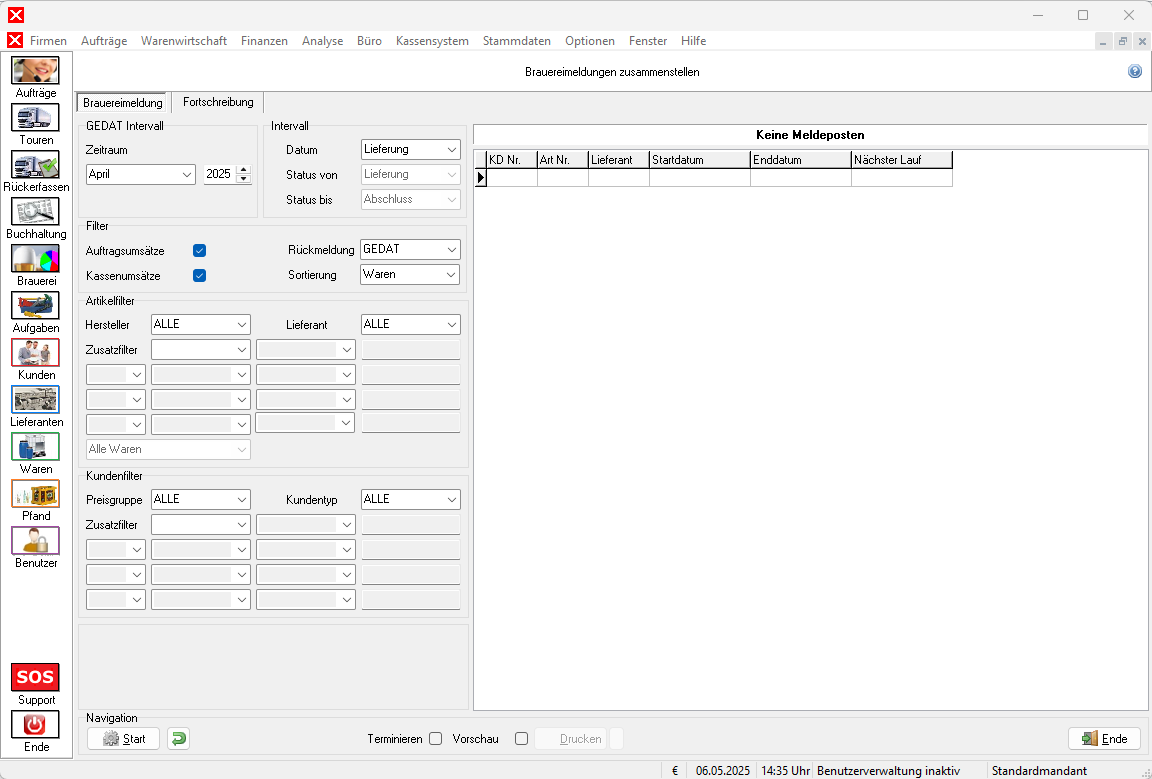Image resolution: width=1152 pixels, height=779 pixels.
Task: Increase the year with the stepper up arrow
Action: 243,169
